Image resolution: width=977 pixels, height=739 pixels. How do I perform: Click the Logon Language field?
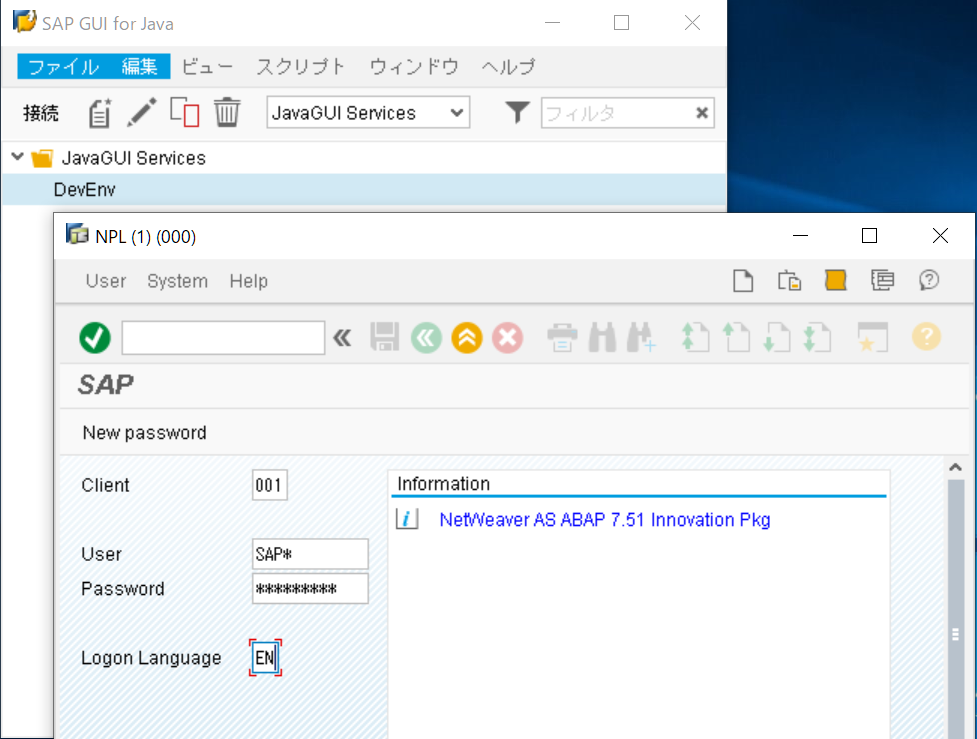[265, 657]
